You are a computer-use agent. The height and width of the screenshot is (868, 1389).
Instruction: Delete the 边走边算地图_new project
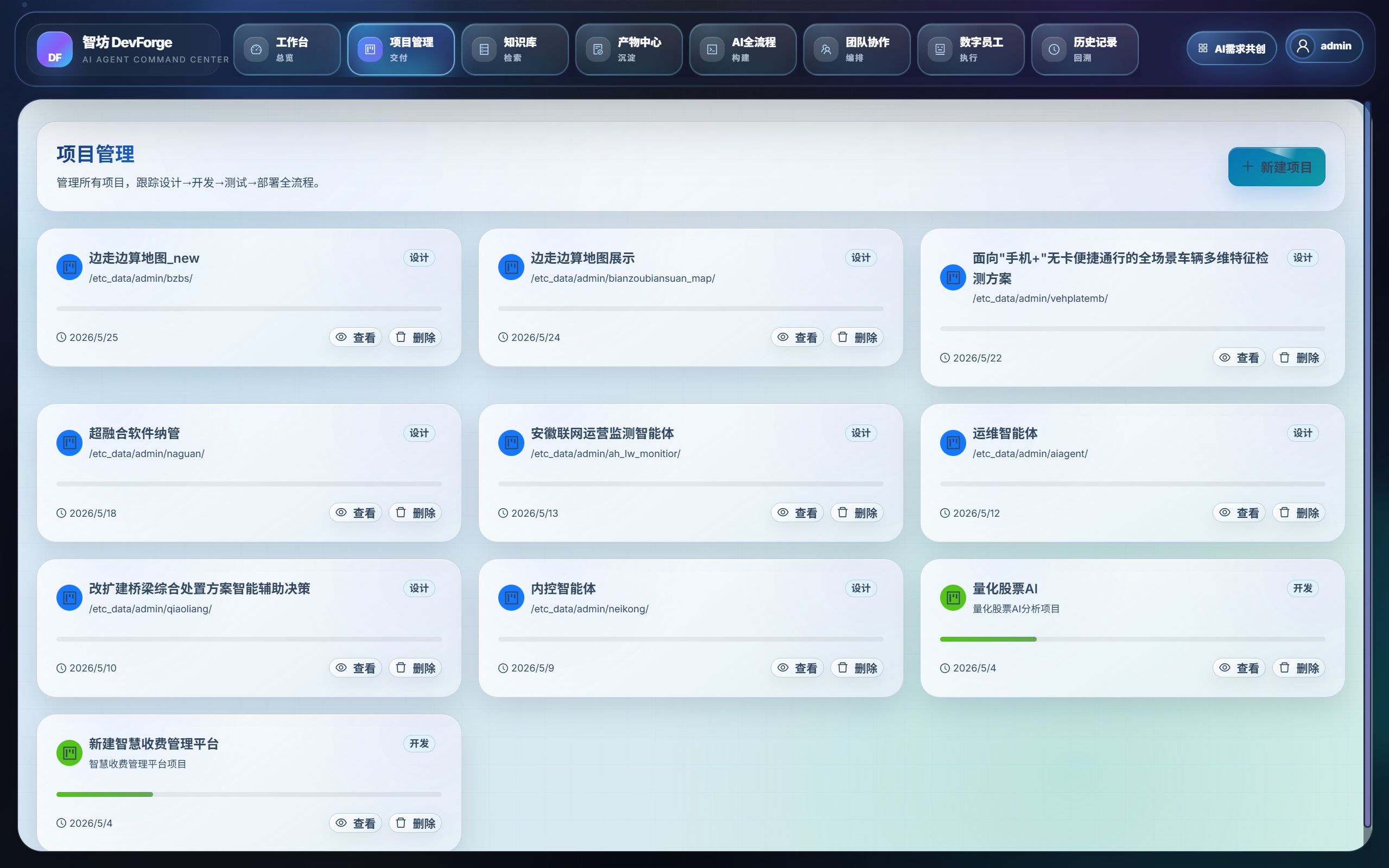point(415,337)
